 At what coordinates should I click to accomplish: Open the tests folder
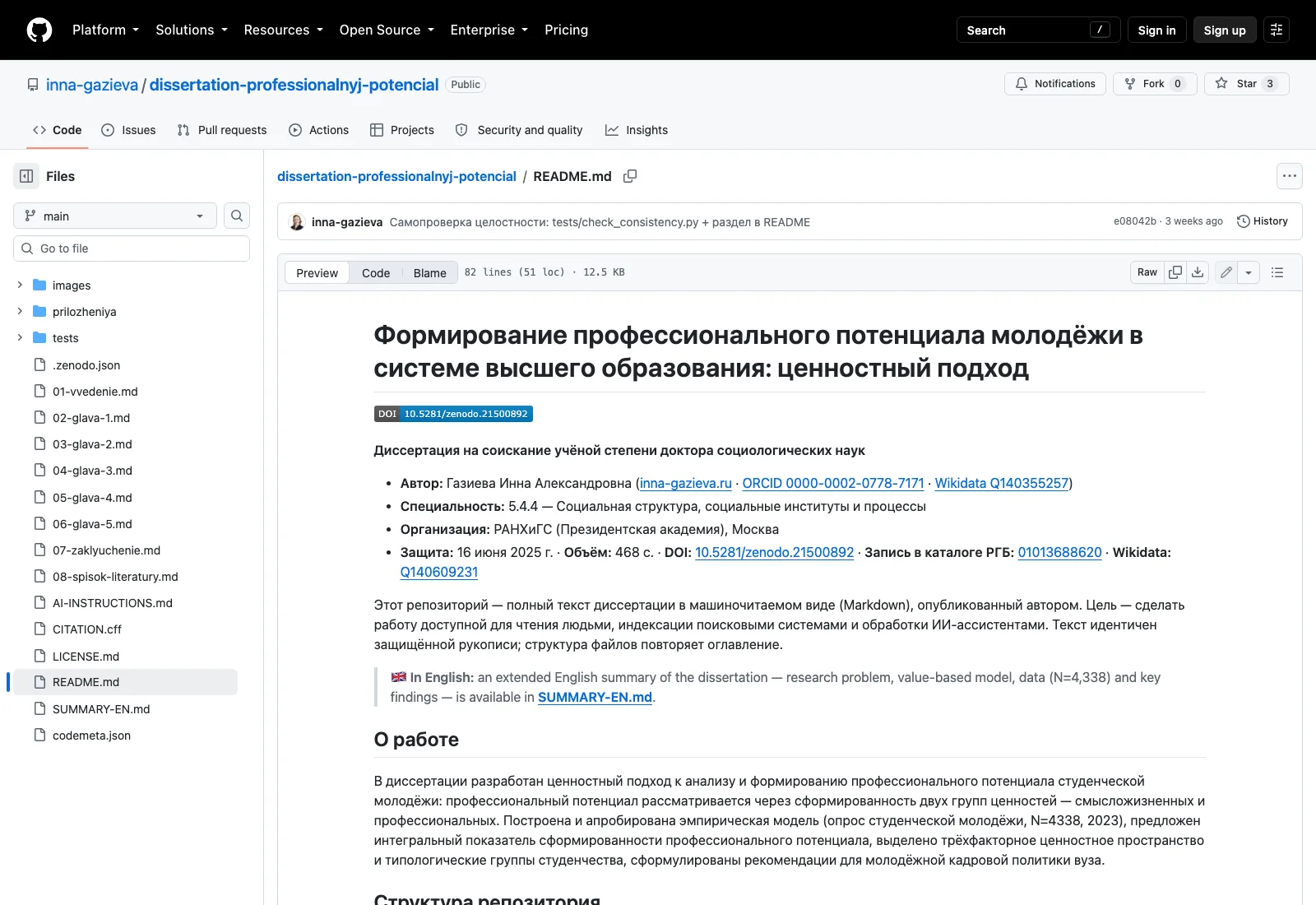coord(66,338)
